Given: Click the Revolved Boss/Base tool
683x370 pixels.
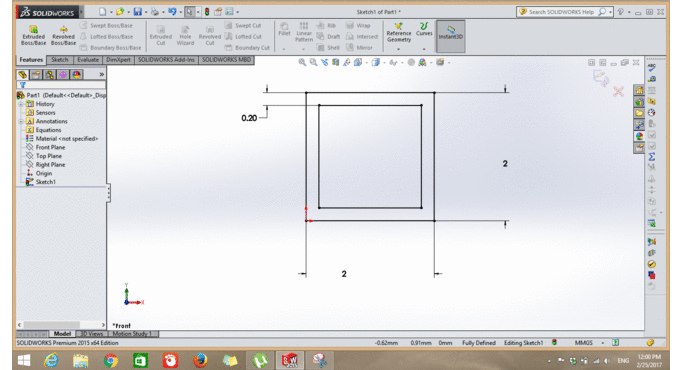Looking at the screenshot, I should (x=64, y=35).
